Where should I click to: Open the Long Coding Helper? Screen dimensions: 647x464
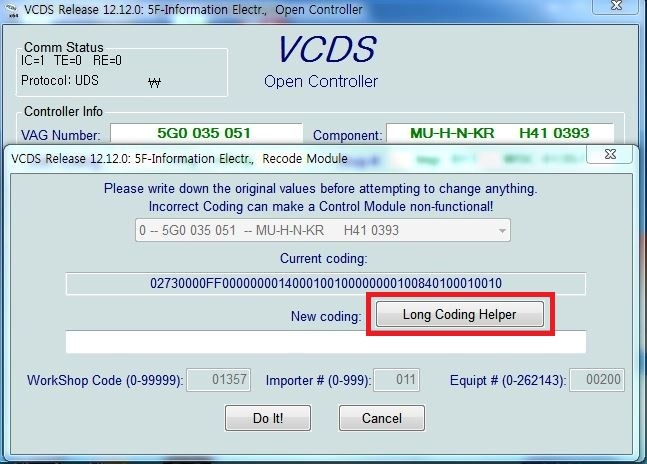tap(460, 314)
